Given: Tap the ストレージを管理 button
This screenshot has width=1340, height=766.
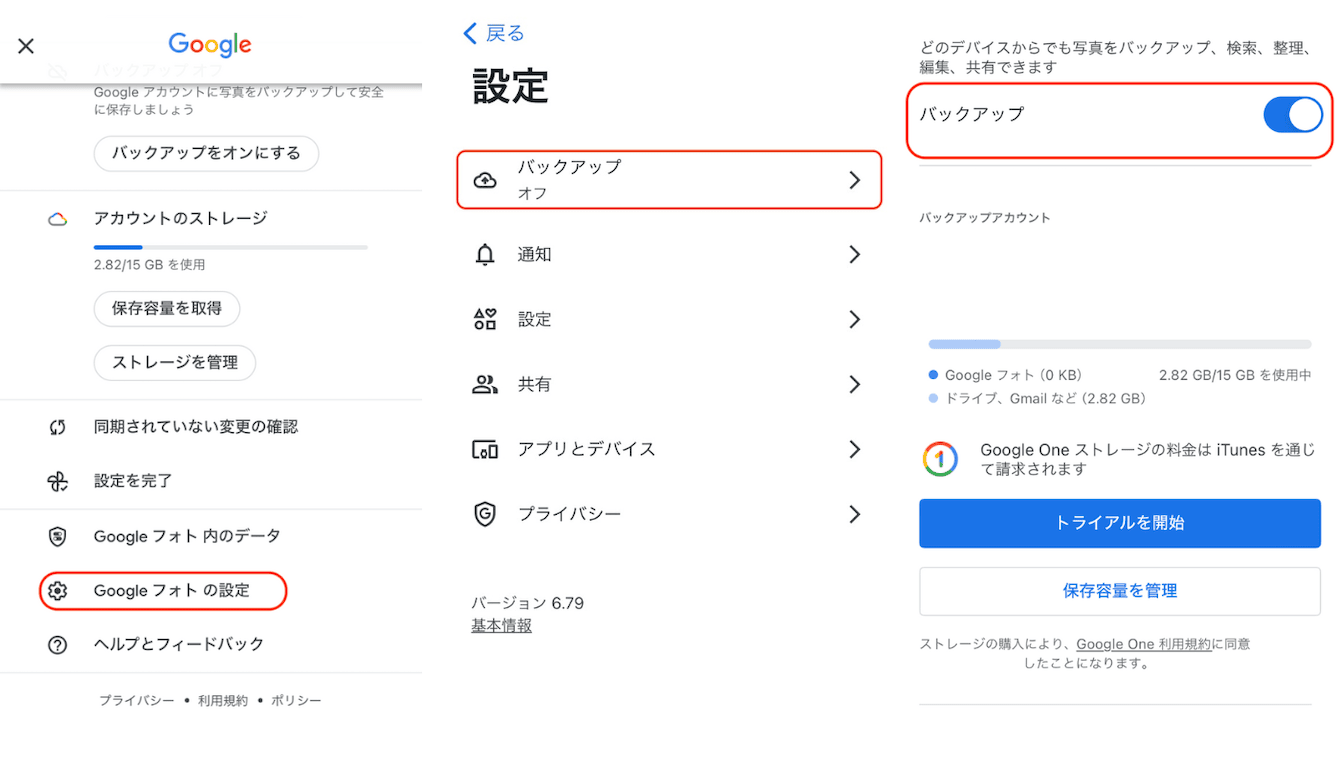Looking at the screenshot, I should 175,363.
